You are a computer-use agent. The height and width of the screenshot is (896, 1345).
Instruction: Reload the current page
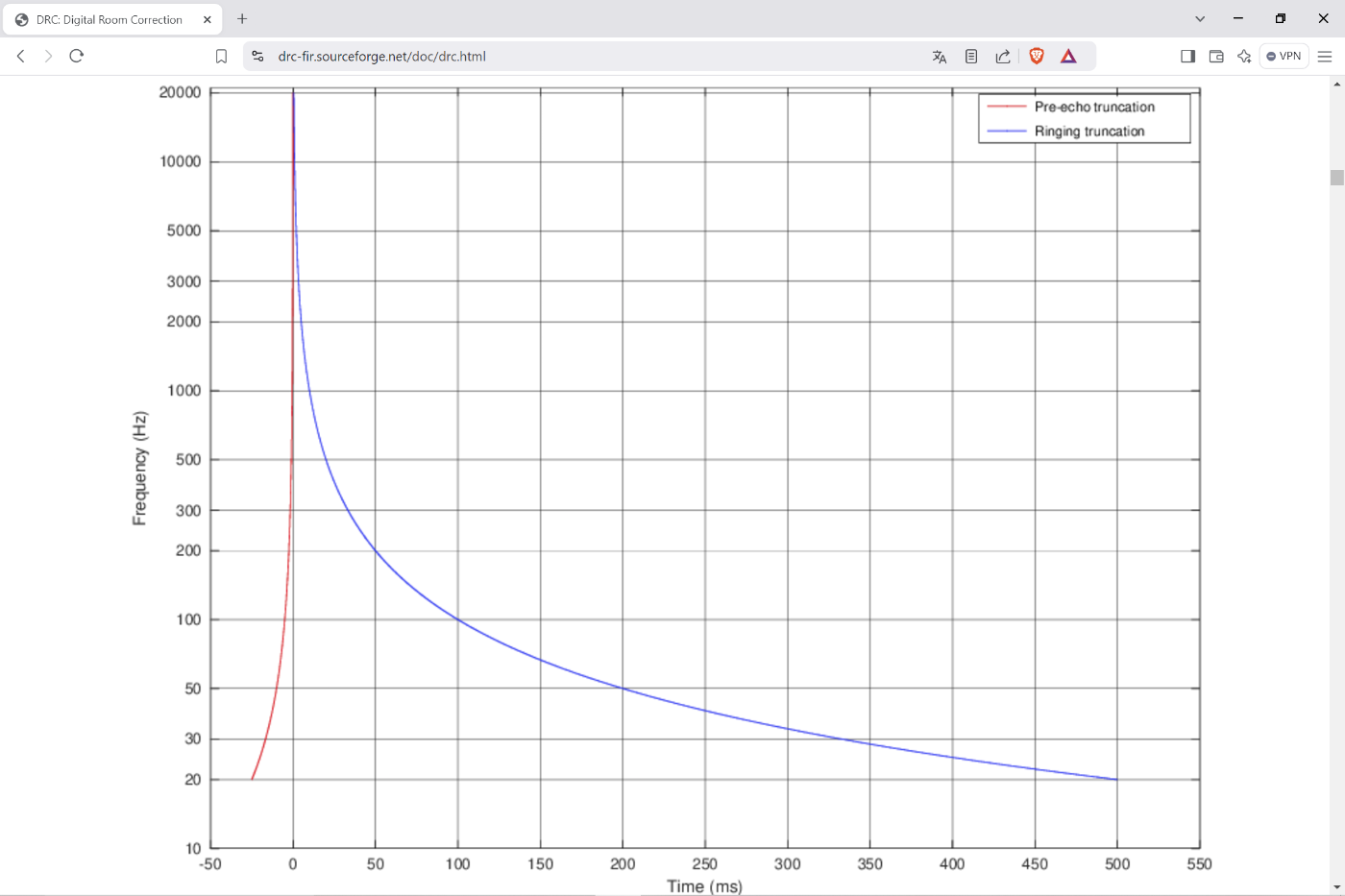click(x=77, y=57)
